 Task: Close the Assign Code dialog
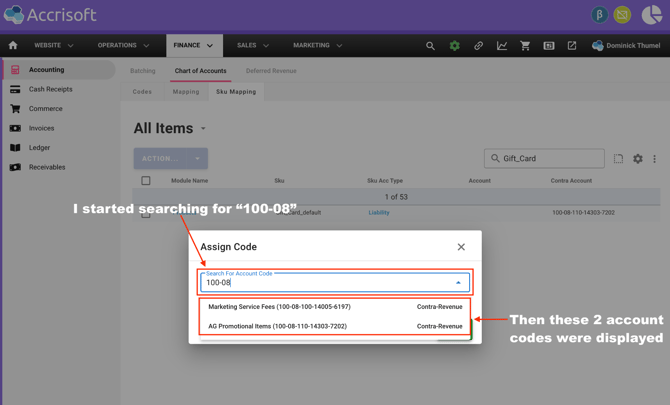tap(461, 247)
